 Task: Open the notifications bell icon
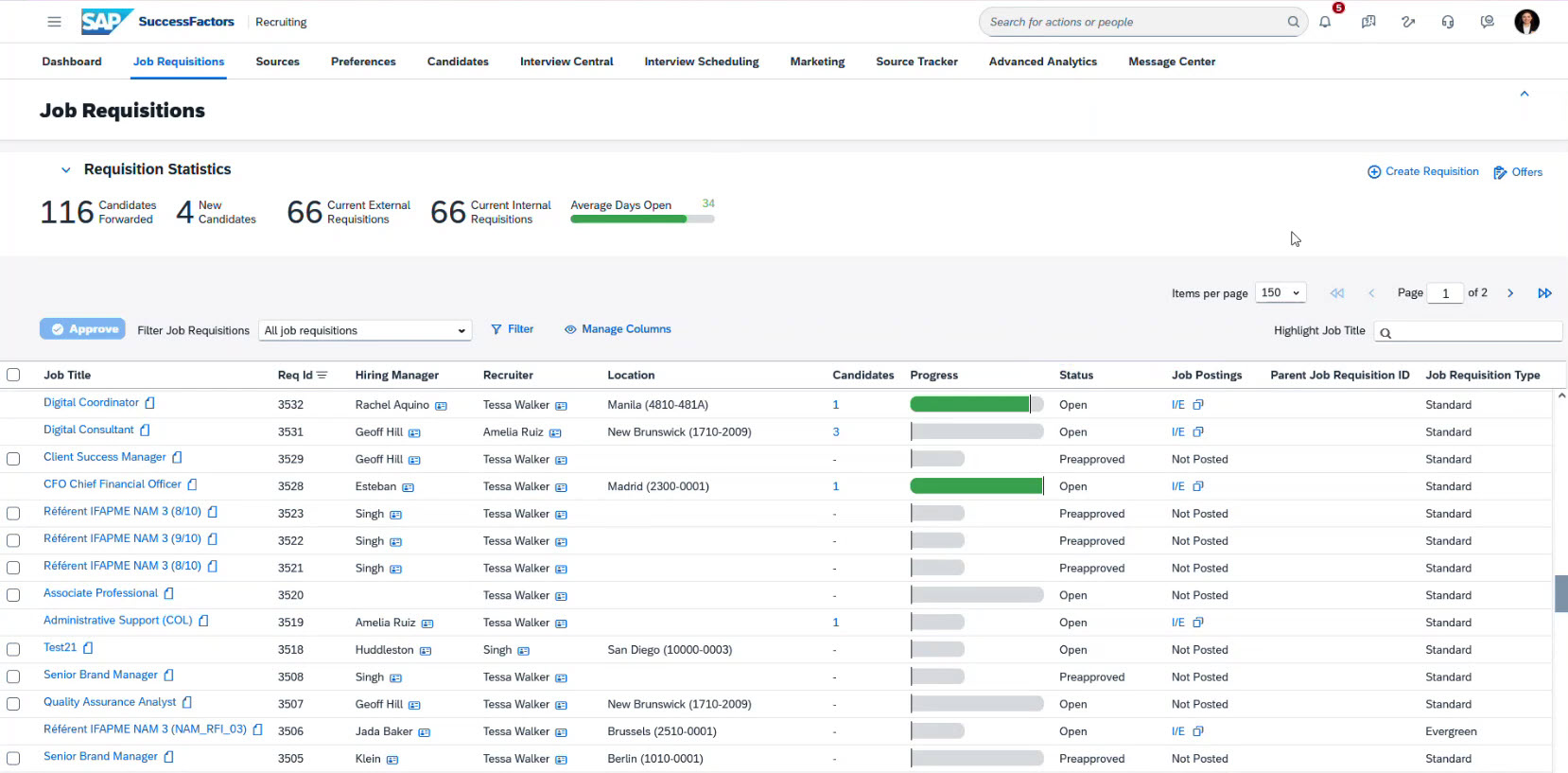point(1325,22)
